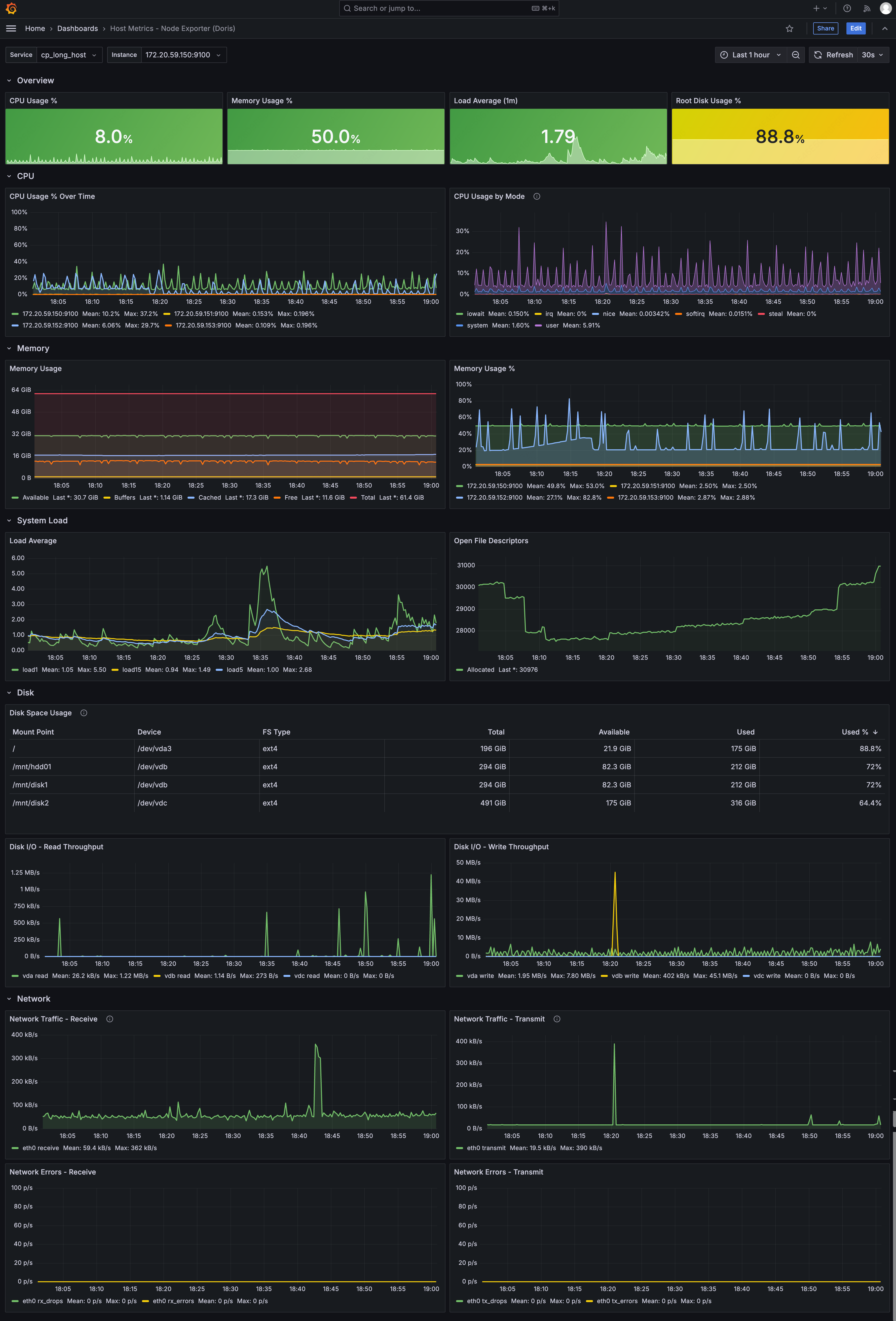Click the Load Average 1.79 stat
Screen dimensions: 896x1321
(x=558, y=136)
